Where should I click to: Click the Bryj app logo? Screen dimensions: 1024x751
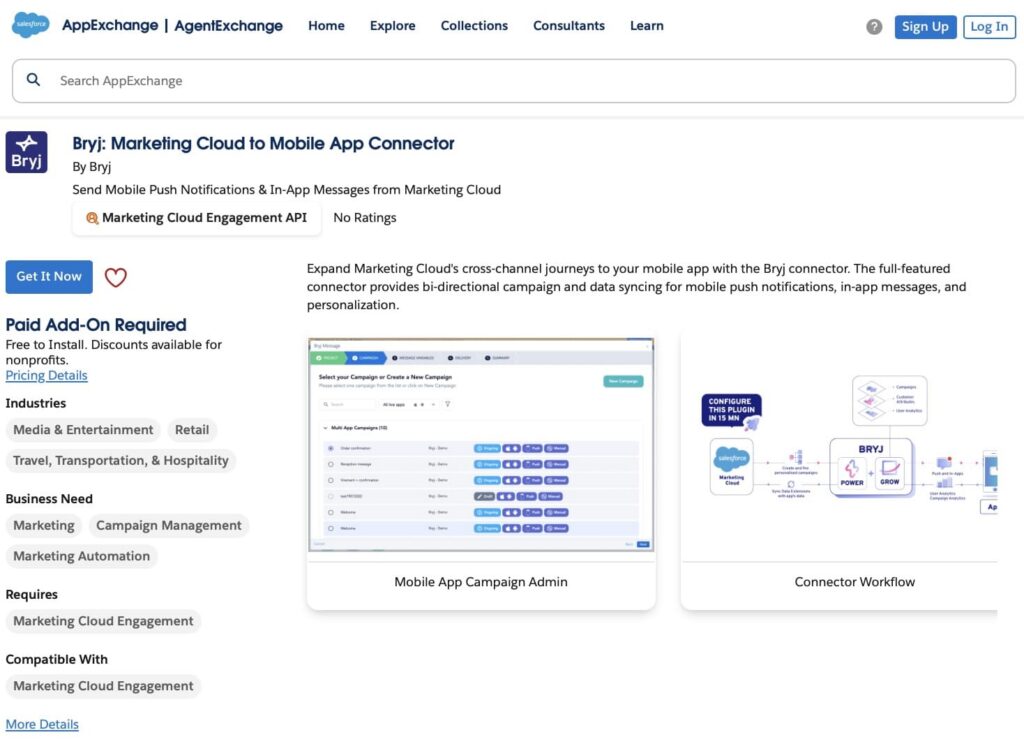tap(26, 152)
